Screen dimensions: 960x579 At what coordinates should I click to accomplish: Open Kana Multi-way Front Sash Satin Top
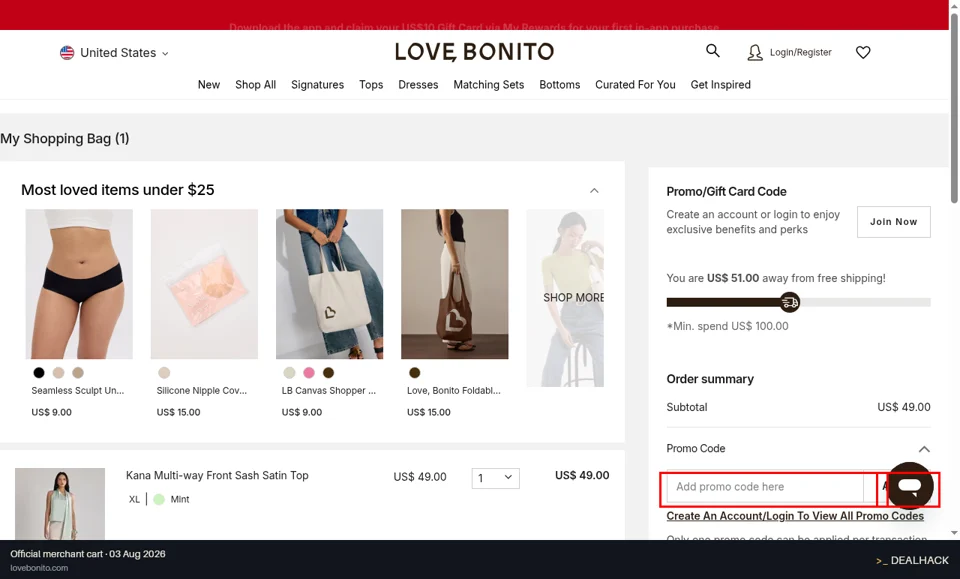(x=217, y=476)
